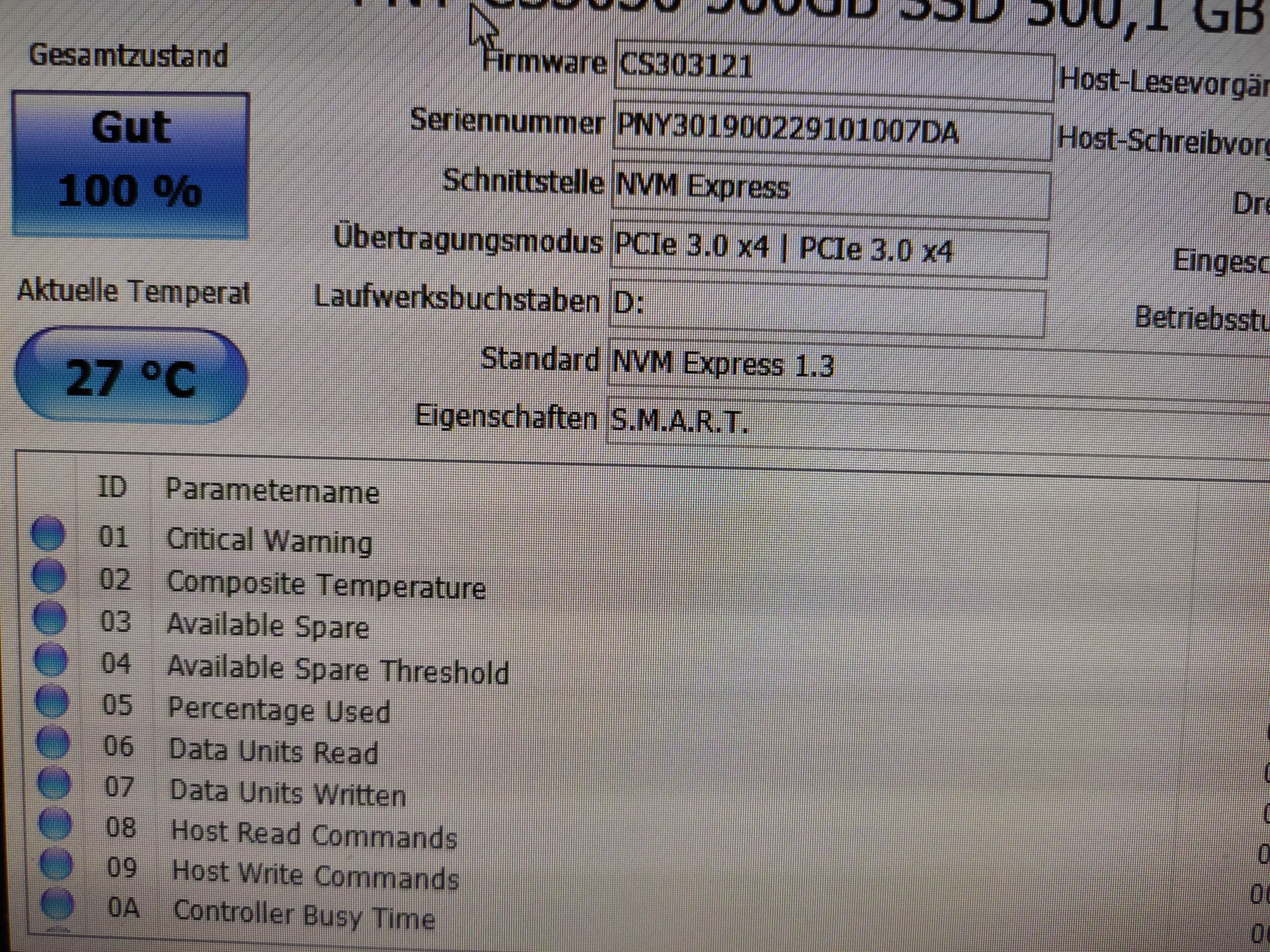Click the Host-Schreibvorgänge label

click(x=1163, y=141)
